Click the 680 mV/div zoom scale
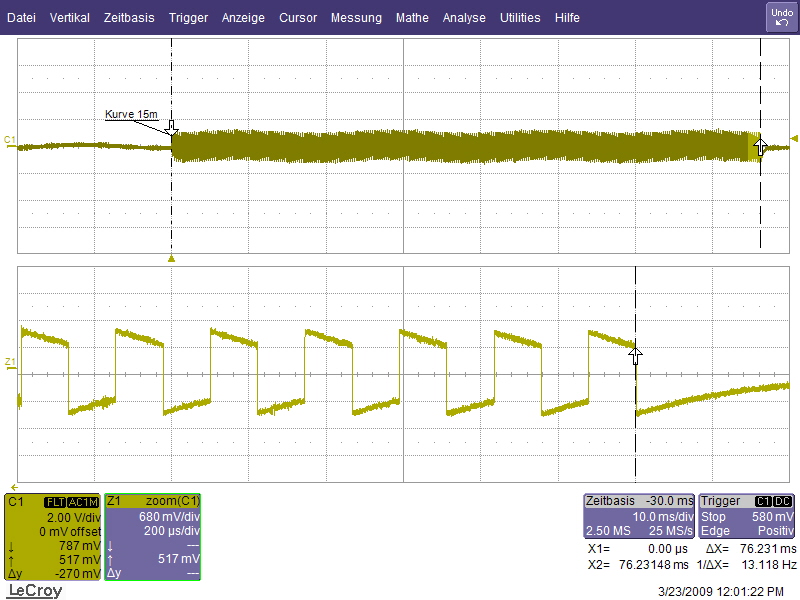 click(x=169, y=517)
